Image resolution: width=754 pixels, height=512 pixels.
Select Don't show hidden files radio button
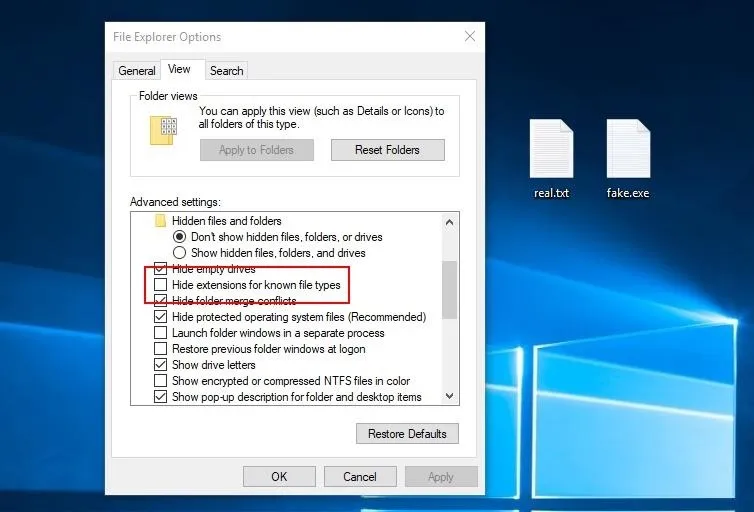[x=179, y=237]
